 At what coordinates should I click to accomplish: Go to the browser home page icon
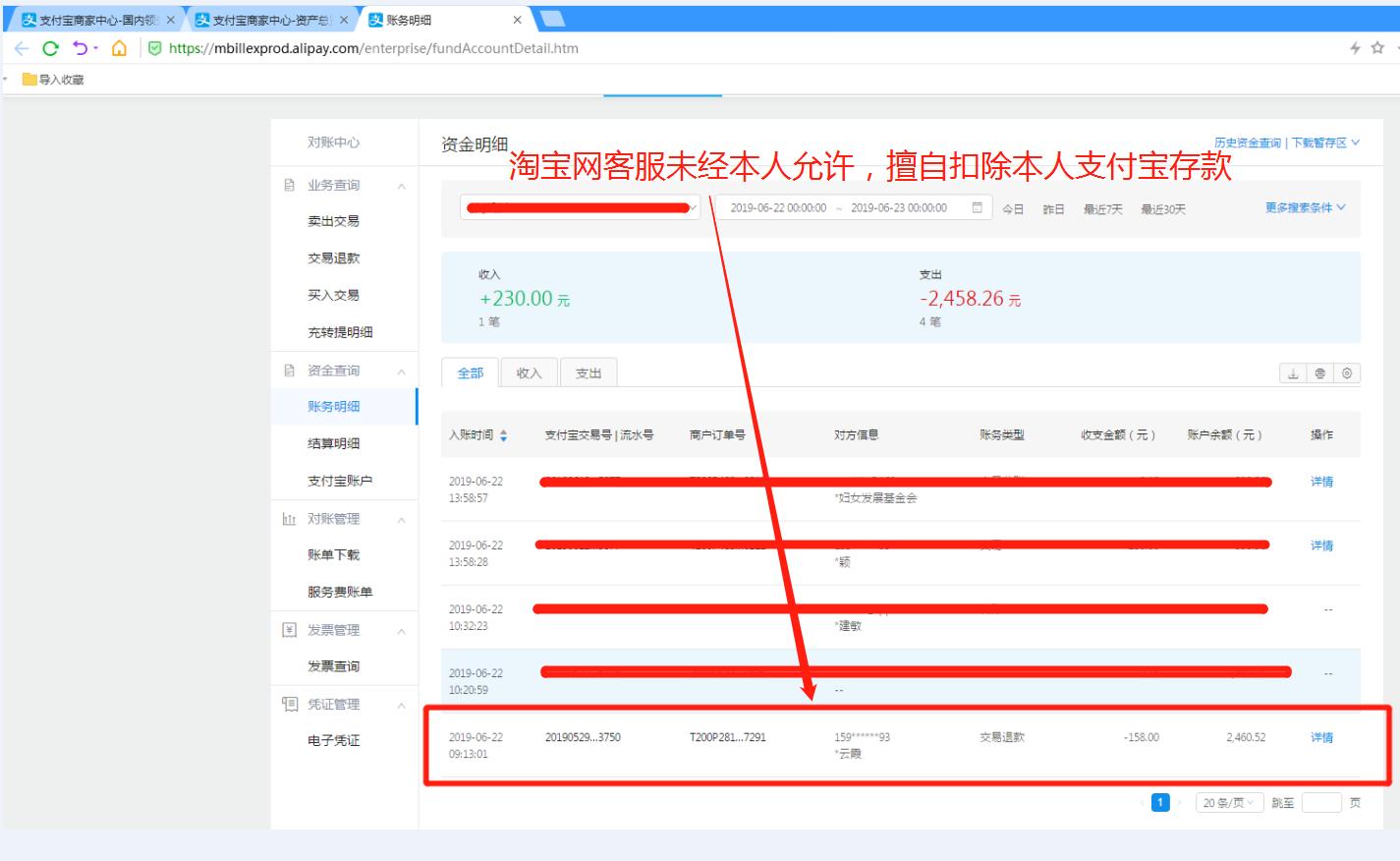pos(119,48)
